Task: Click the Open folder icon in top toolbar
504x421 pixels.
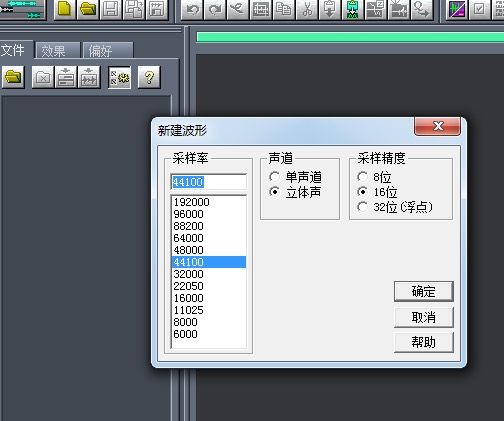Action: pyautogui.click(x=88, y=9)
